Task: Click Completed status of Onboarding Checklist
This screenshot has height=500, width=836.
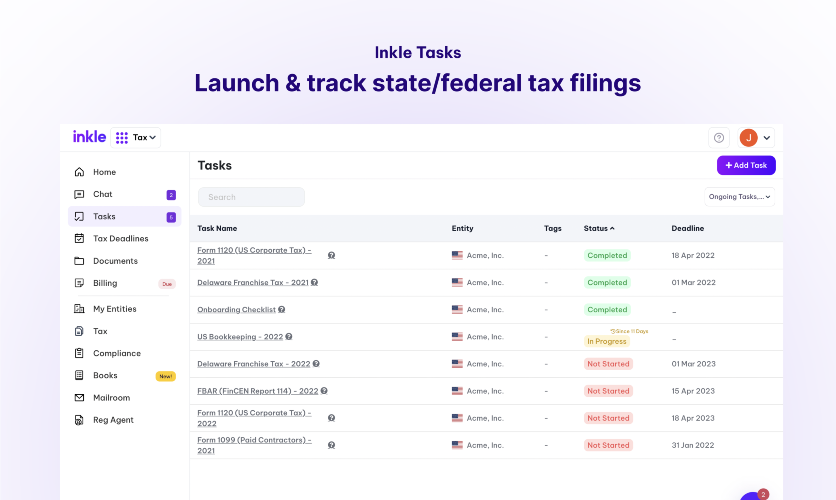Action: (x=607, y=310)
